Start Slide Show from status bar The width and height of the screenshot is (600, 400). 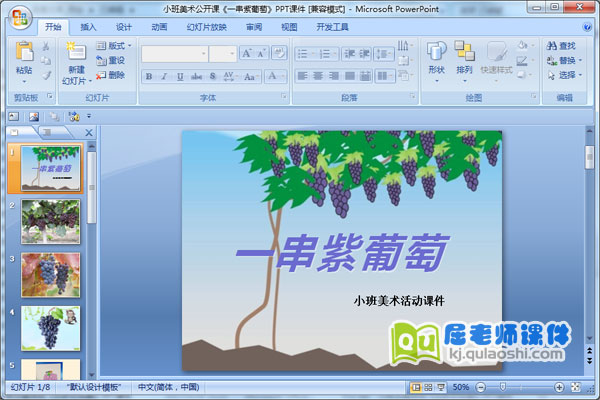click(441, 387)
